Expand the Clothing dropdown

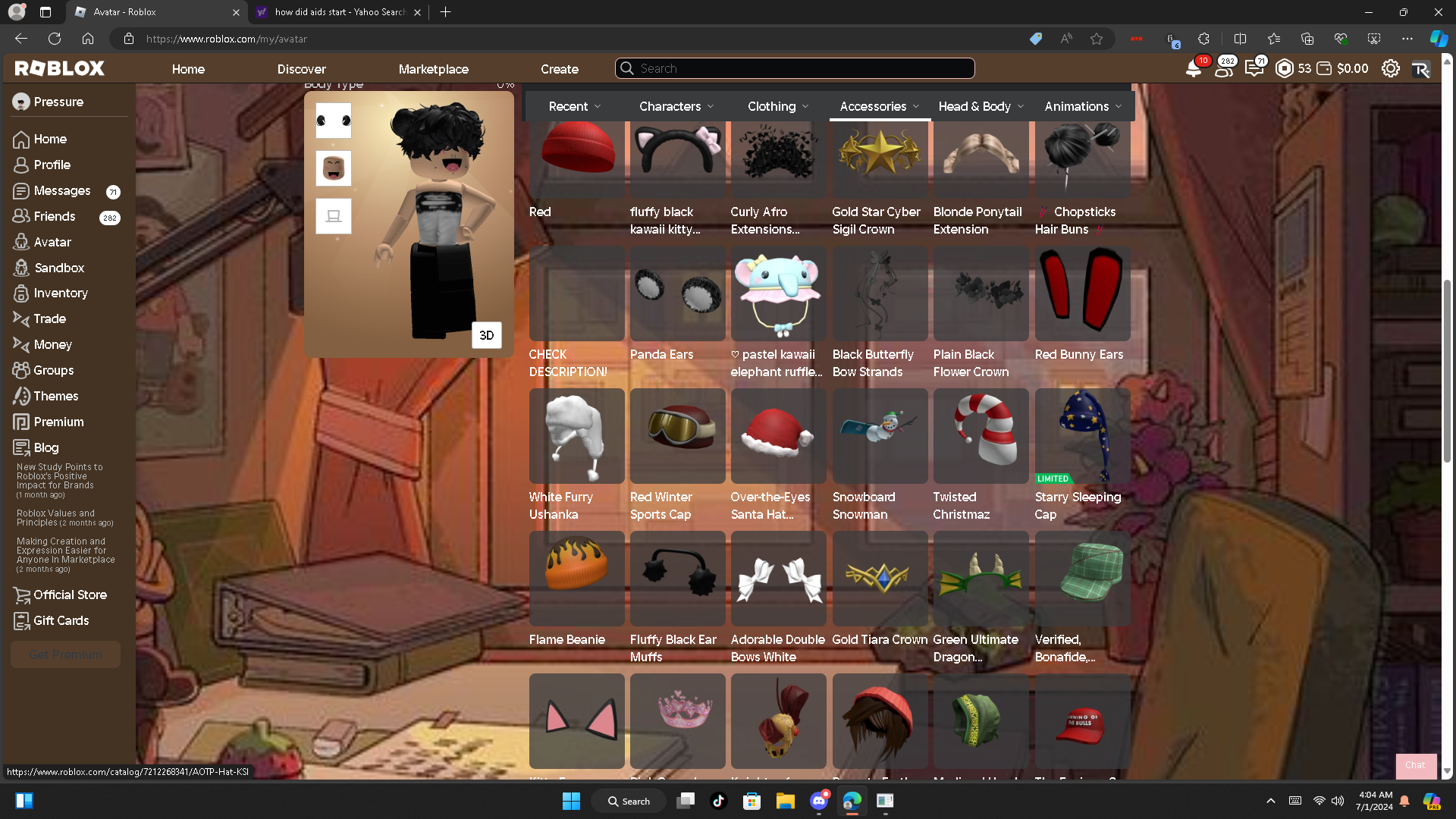[x=778, y=106]
